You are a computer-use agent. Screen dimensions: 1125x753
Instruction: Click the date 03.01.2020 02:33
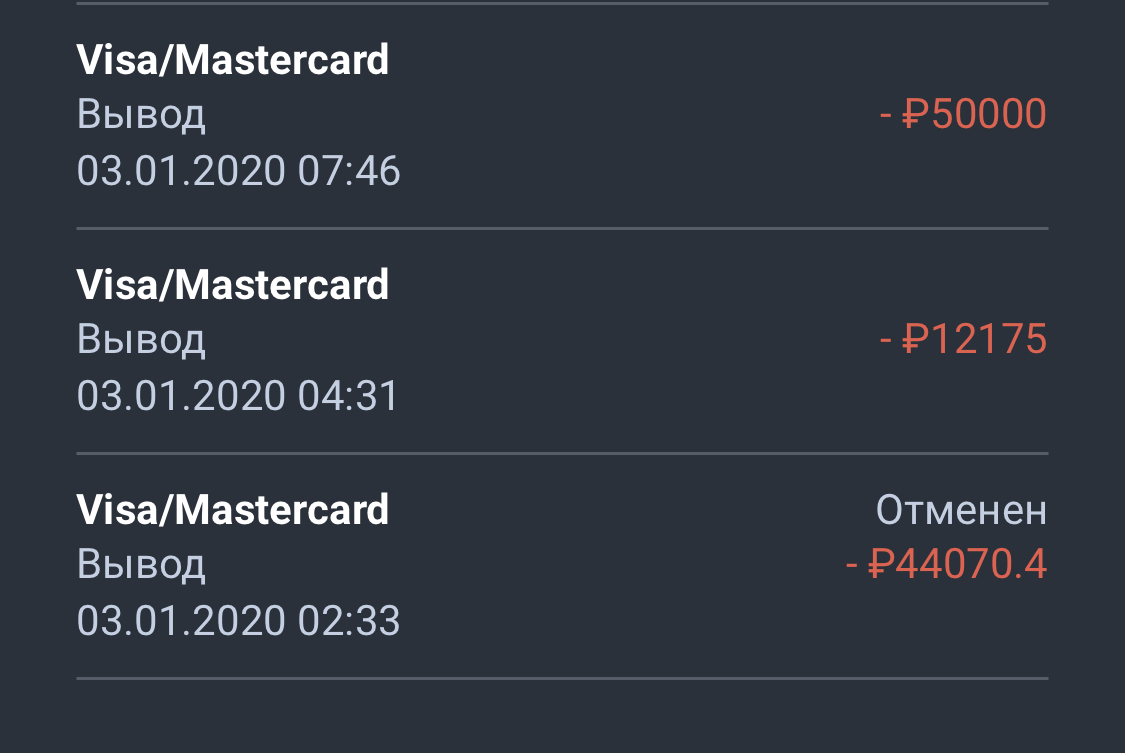[238, 621]
